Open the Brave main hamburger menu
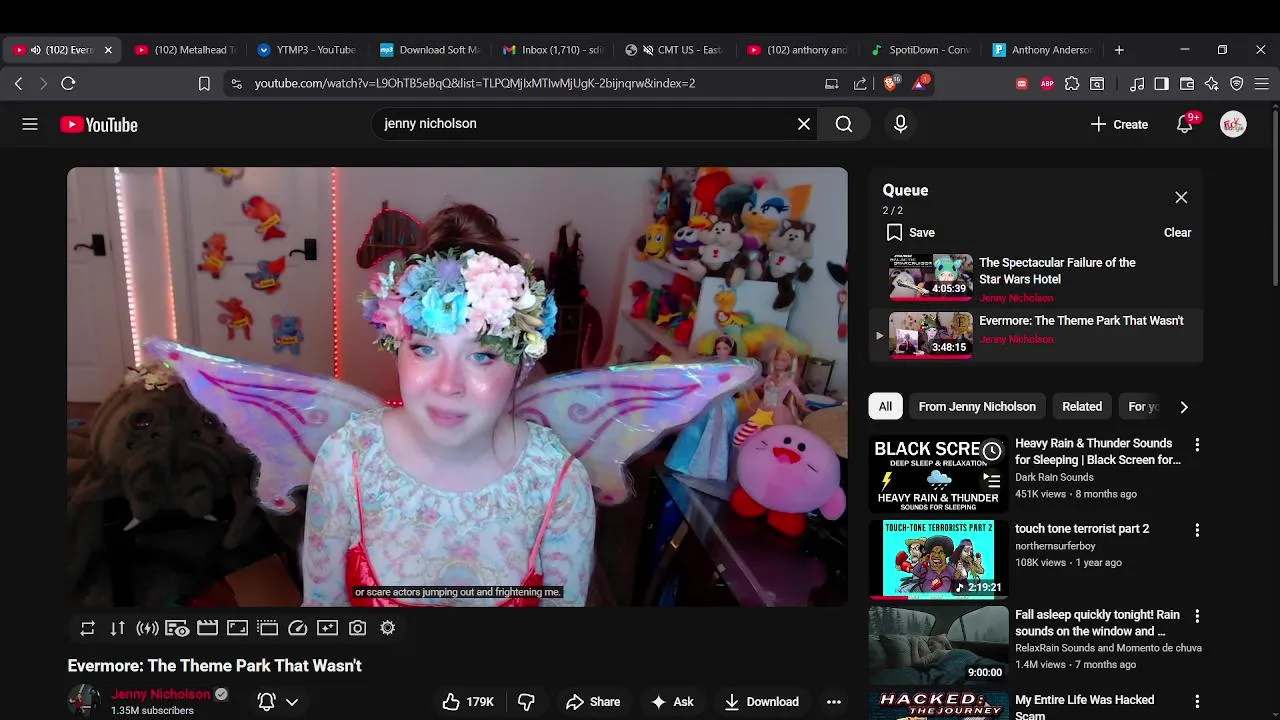1280x720 pixels. tap(1262, 84)
